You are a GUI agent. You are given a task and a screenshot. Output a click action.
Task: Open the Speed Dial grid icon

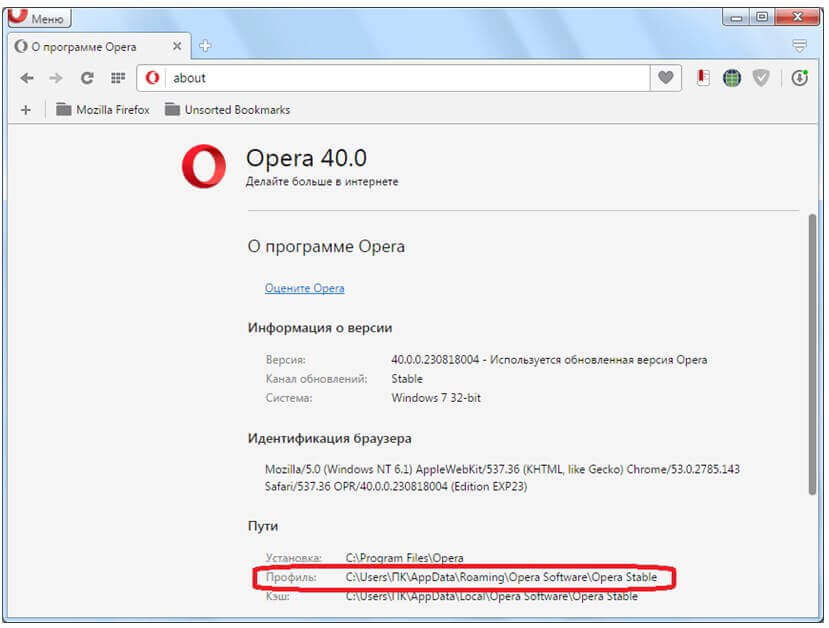tap(117, 78)
